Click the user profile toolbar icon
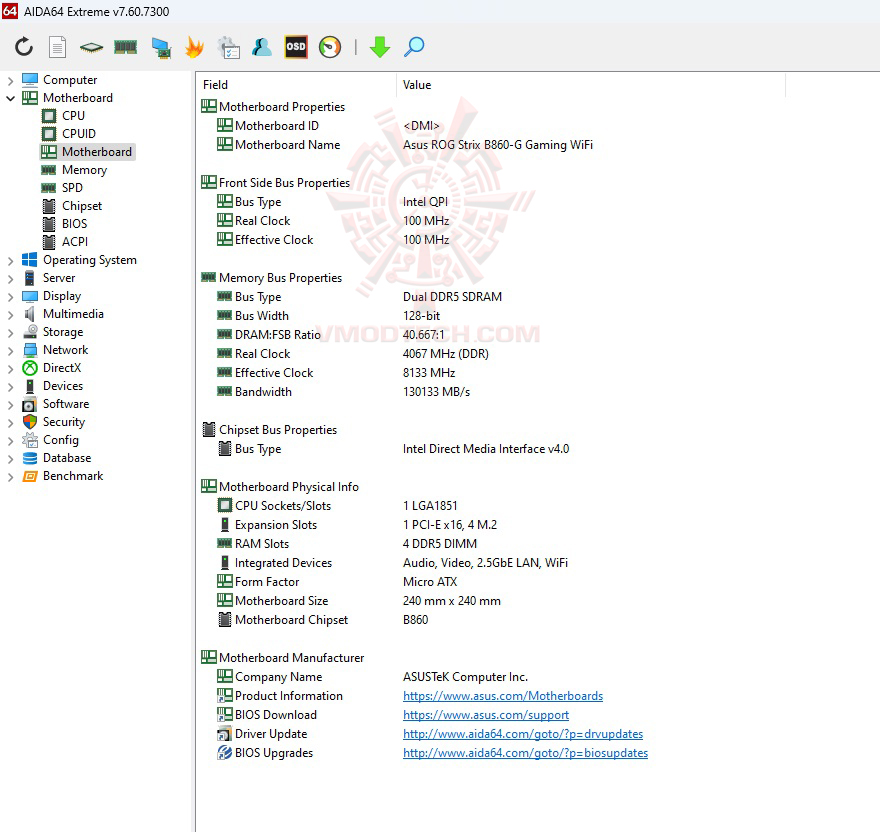880x832 pixels. pyautogui.click(x=262, y=47)
